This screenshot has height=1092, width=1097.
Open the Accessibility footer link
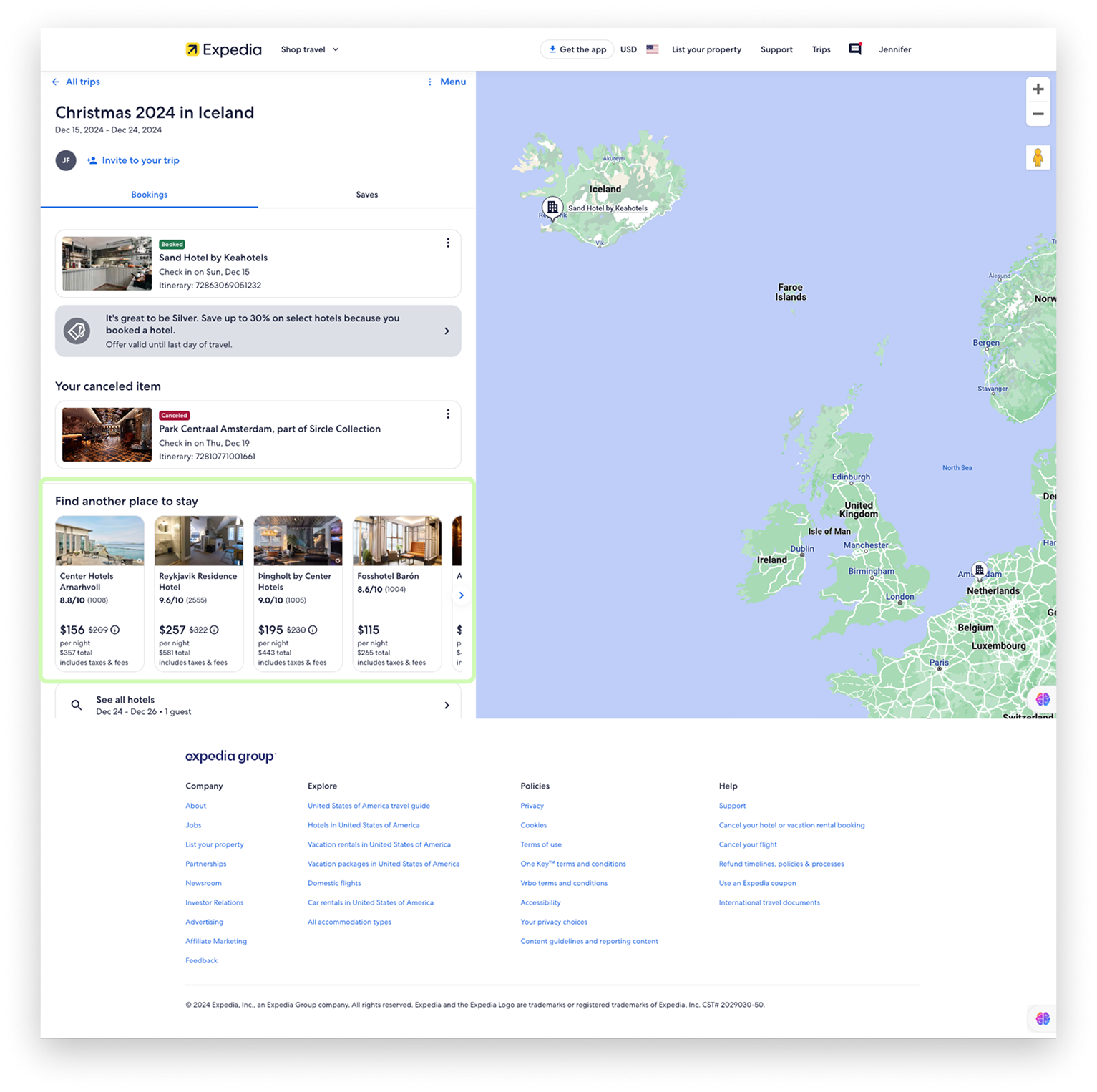(540, 902)
